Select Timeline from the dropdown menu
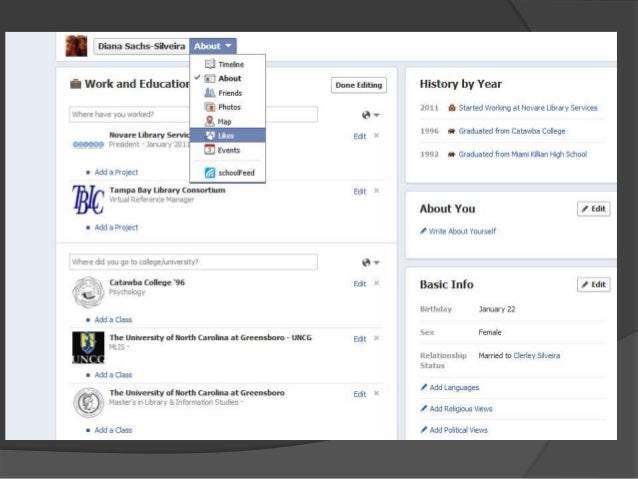The width and height of the screenshot is (638, 479). pos(227,64)
